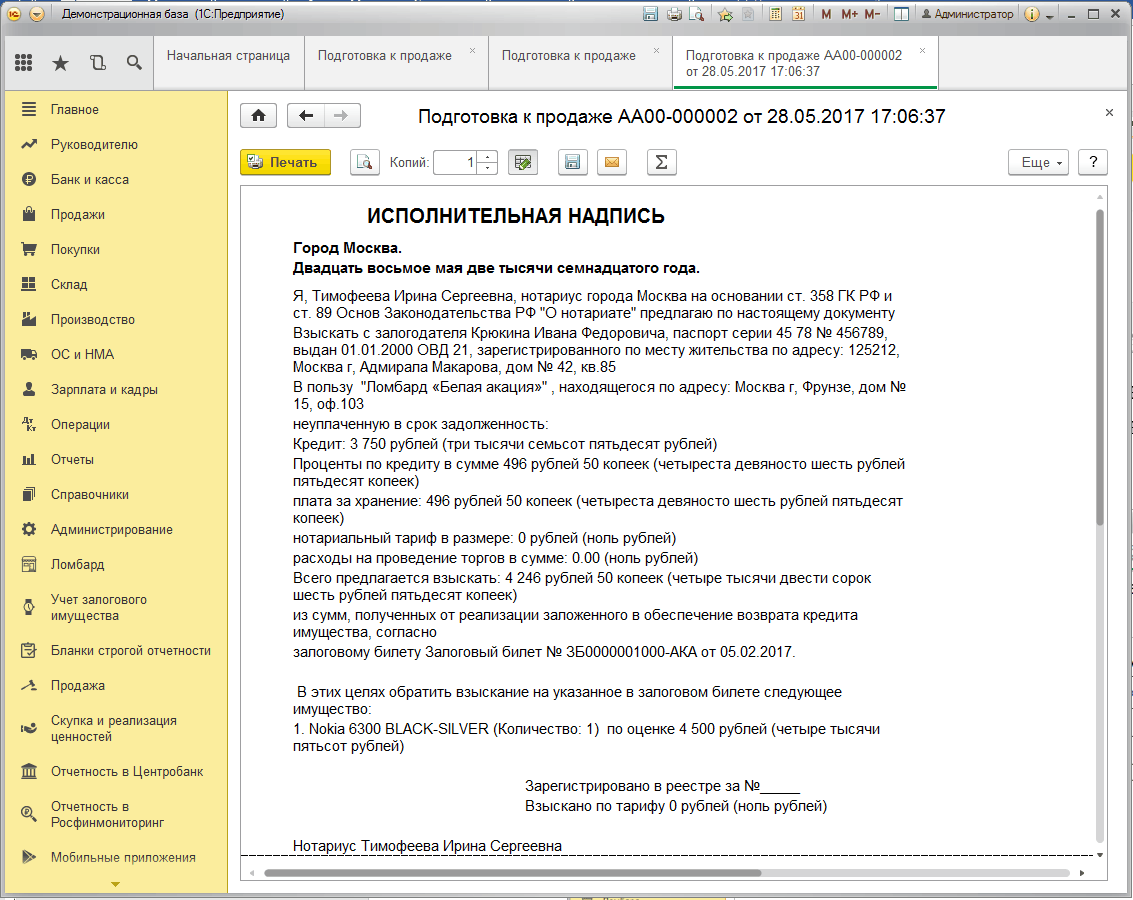The width and height of the screenshot is (1133, 900).
Task: Save document using floppy disk icon
Action: coord(572,162)
